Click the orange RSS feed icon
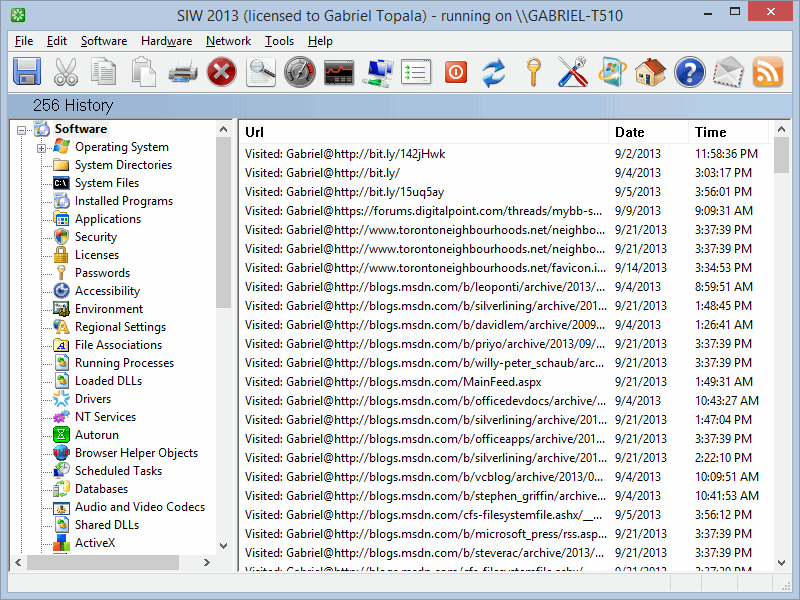The width and height of the screenshot is (800, 600). 767,72
